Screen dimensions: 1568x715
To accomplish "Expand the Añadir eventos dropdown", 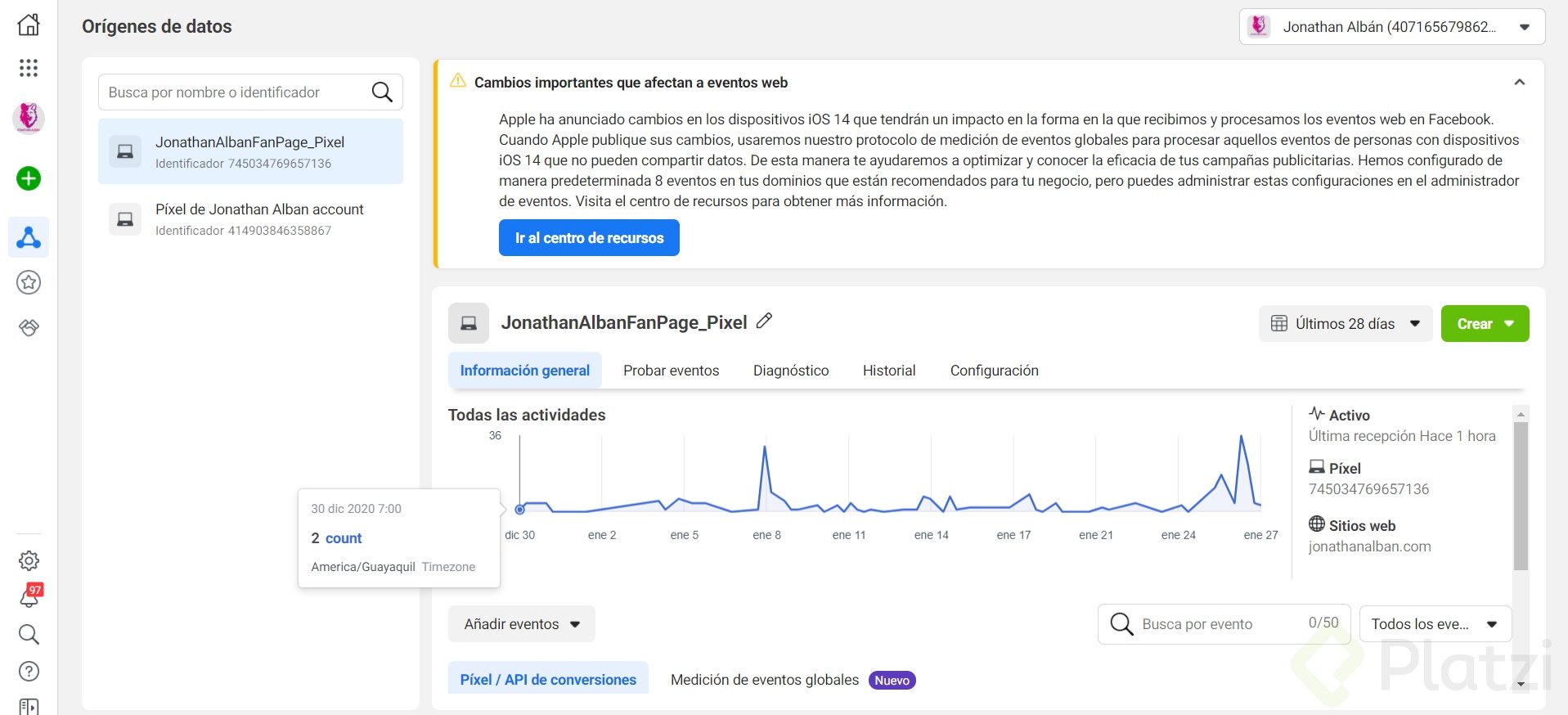I will pos(522,624).
